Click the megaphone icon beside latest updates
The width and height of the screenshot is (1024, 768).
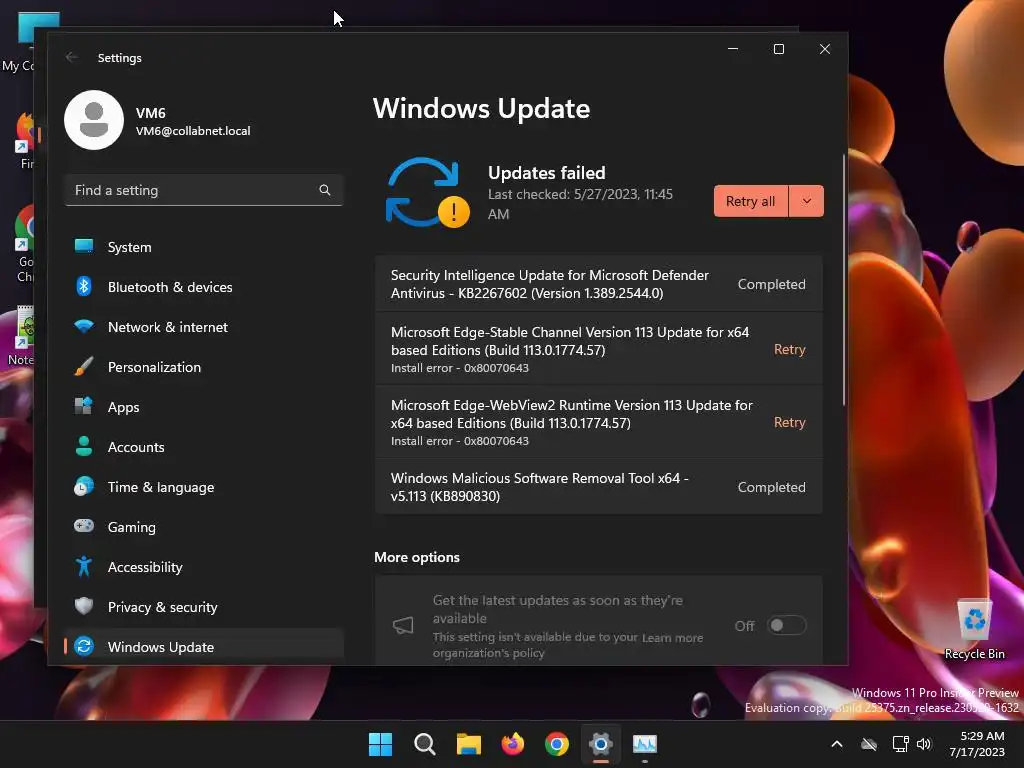coord(403,626)
